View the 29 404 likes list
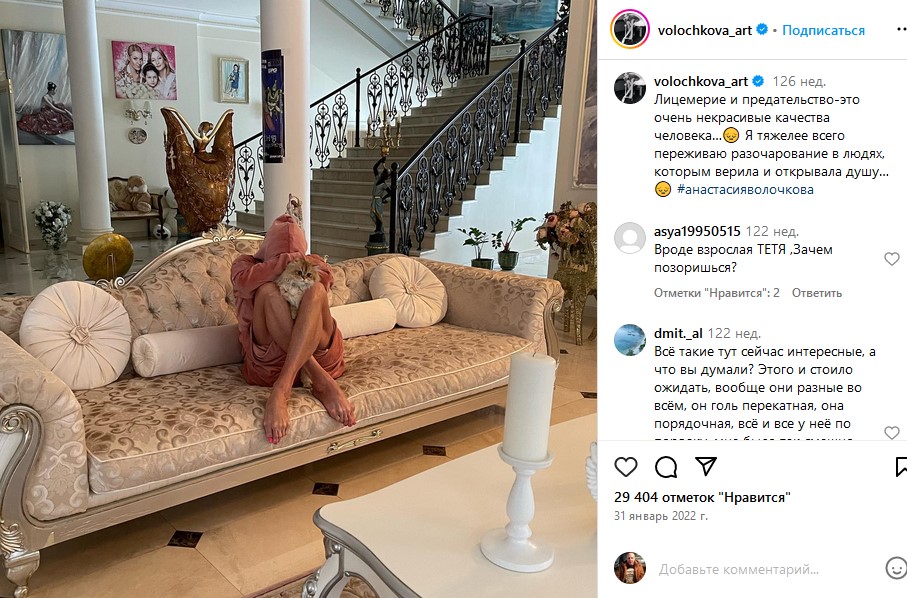This screenshot has height=598, width=907. tap(702, 497)
